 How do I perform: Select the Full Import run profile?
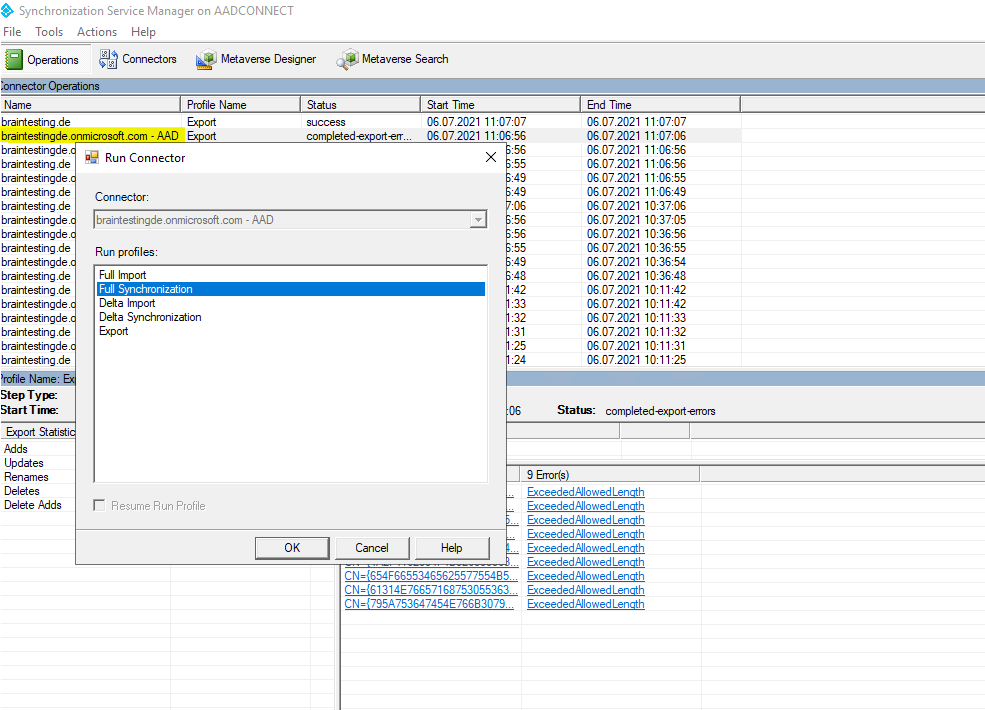tap(122, 275)
